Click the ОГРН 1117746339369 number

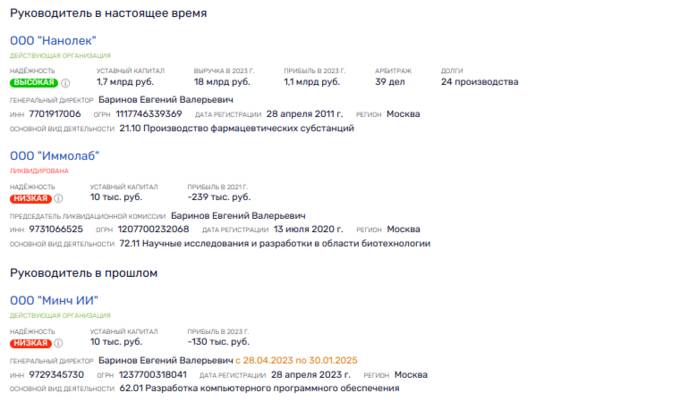coord(149,114)
